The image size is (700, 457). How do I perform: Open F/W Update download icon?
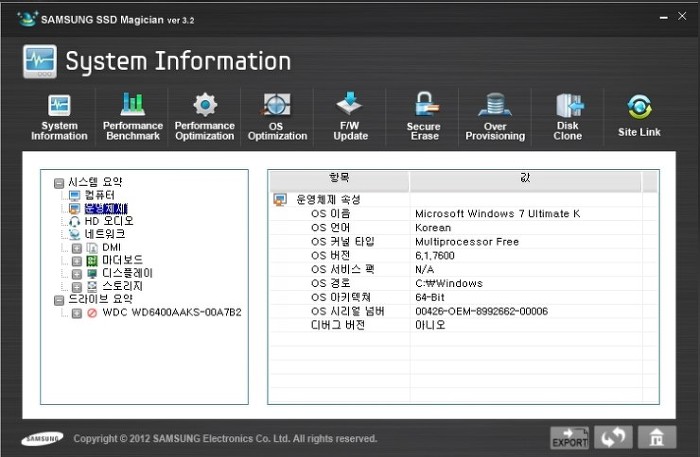(350, 104)
